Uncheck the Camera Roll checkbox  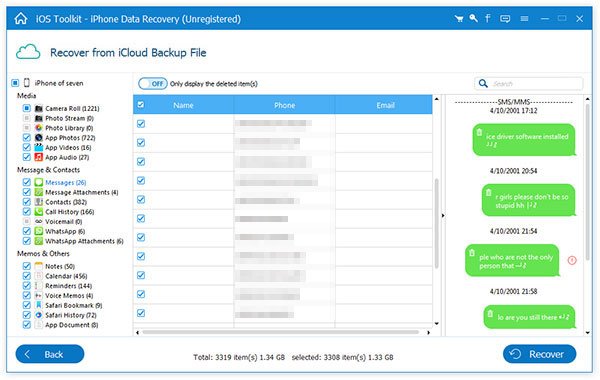pyautogui.click(x=26, y=108)
